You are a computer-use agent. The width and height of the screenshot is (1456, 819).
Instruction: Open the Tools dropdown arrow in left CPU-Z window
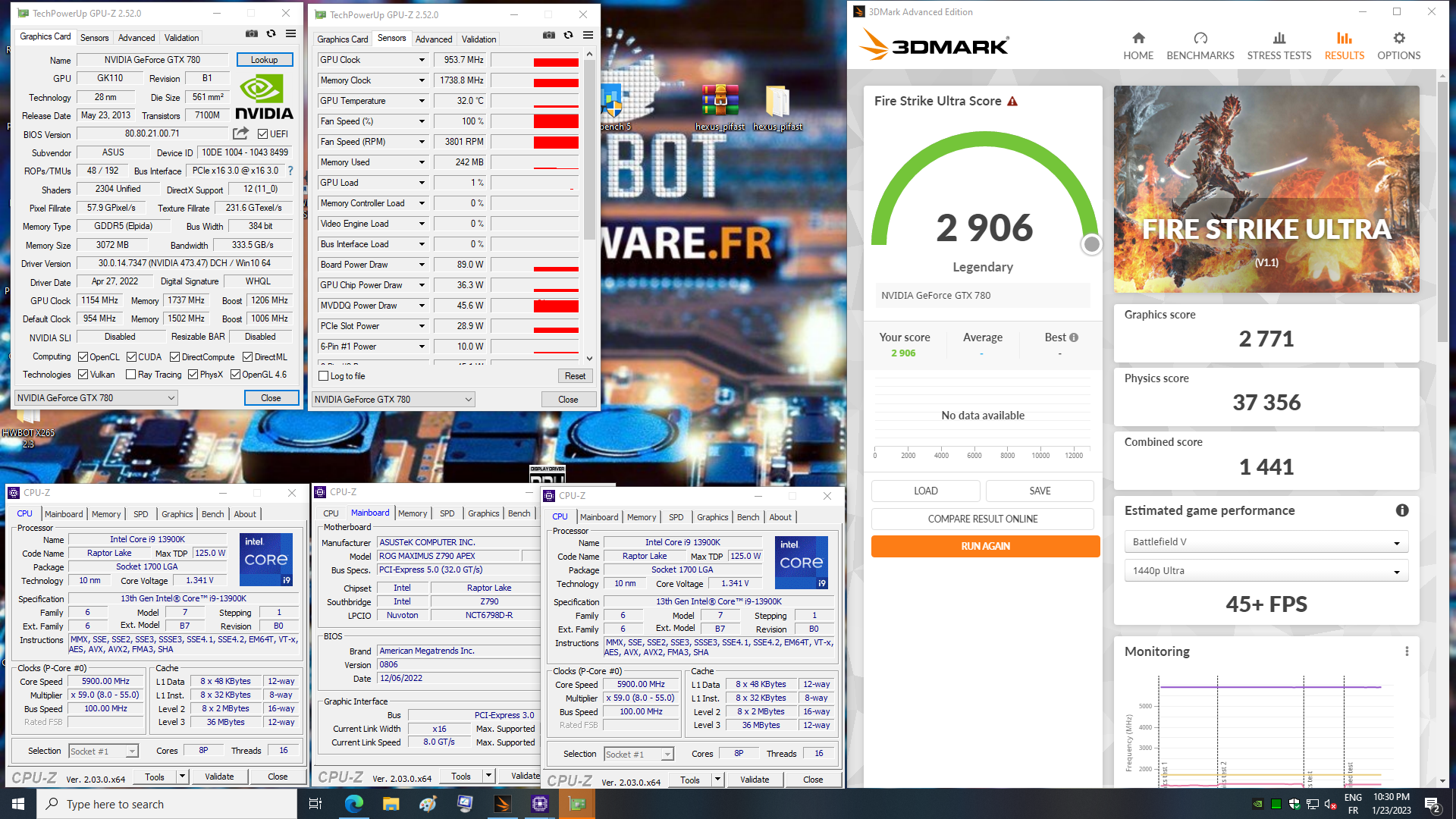click(182, 777)
